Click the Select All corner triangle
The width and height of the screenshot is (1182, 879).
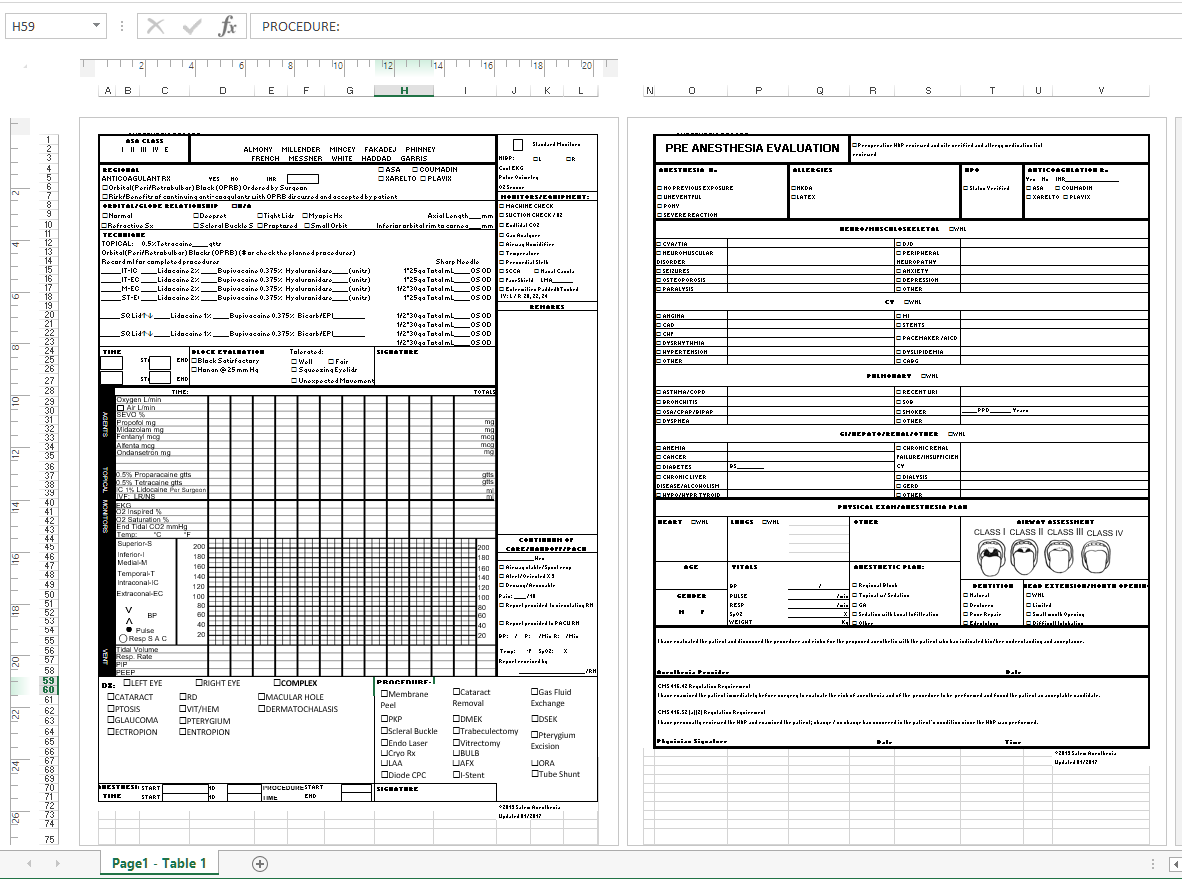pyautogui.click(x=25, y=68)
